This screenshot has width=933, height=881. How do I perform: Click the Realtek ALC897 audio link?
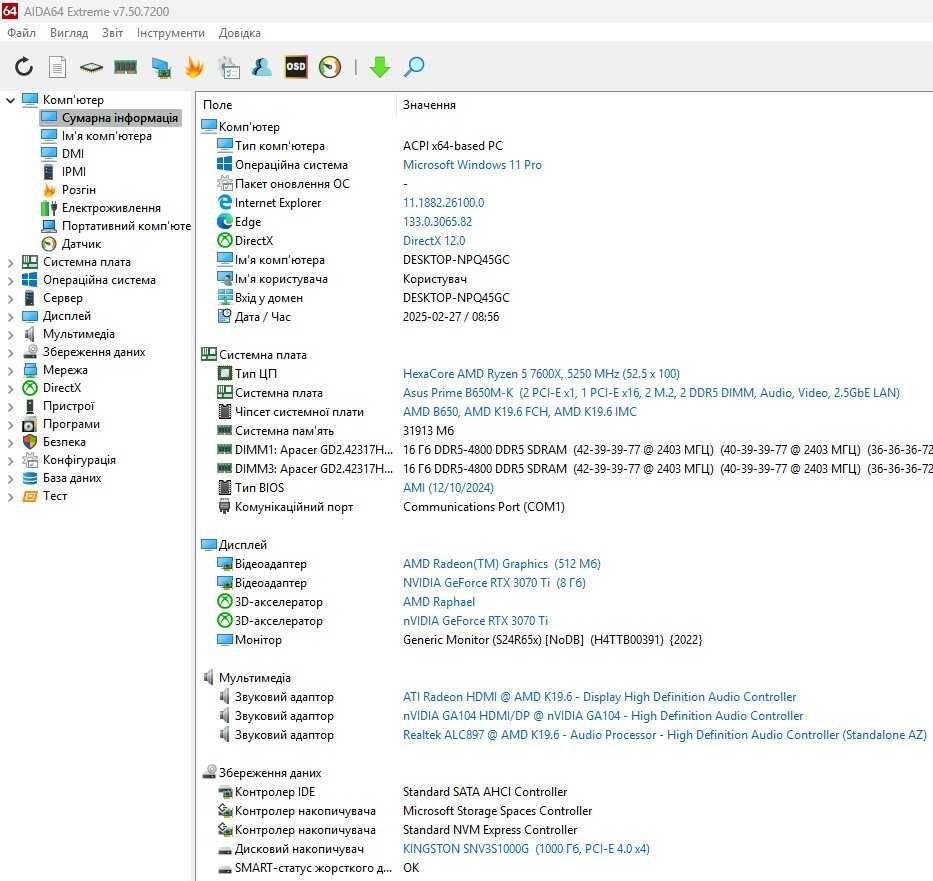(665, 735)
